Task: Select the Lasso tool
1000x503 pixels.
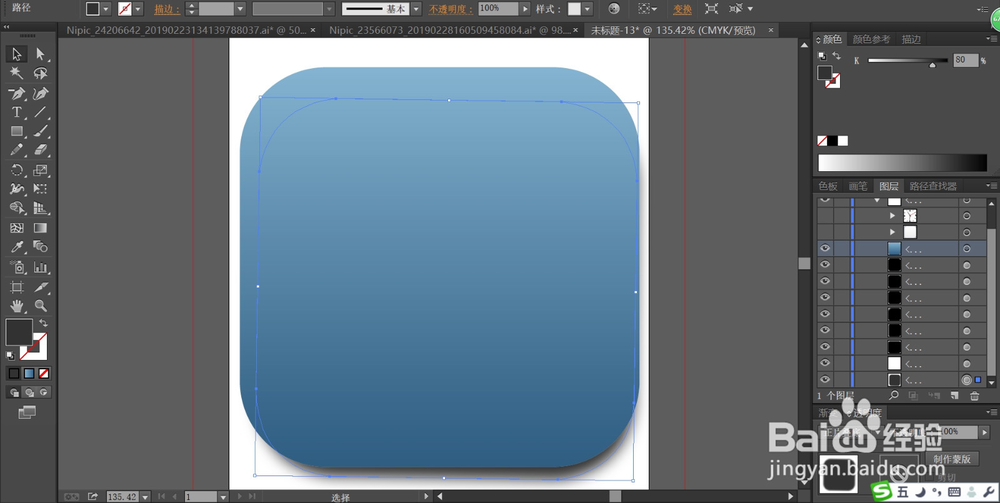Action: pyautogui.click(x=41, y=73)
